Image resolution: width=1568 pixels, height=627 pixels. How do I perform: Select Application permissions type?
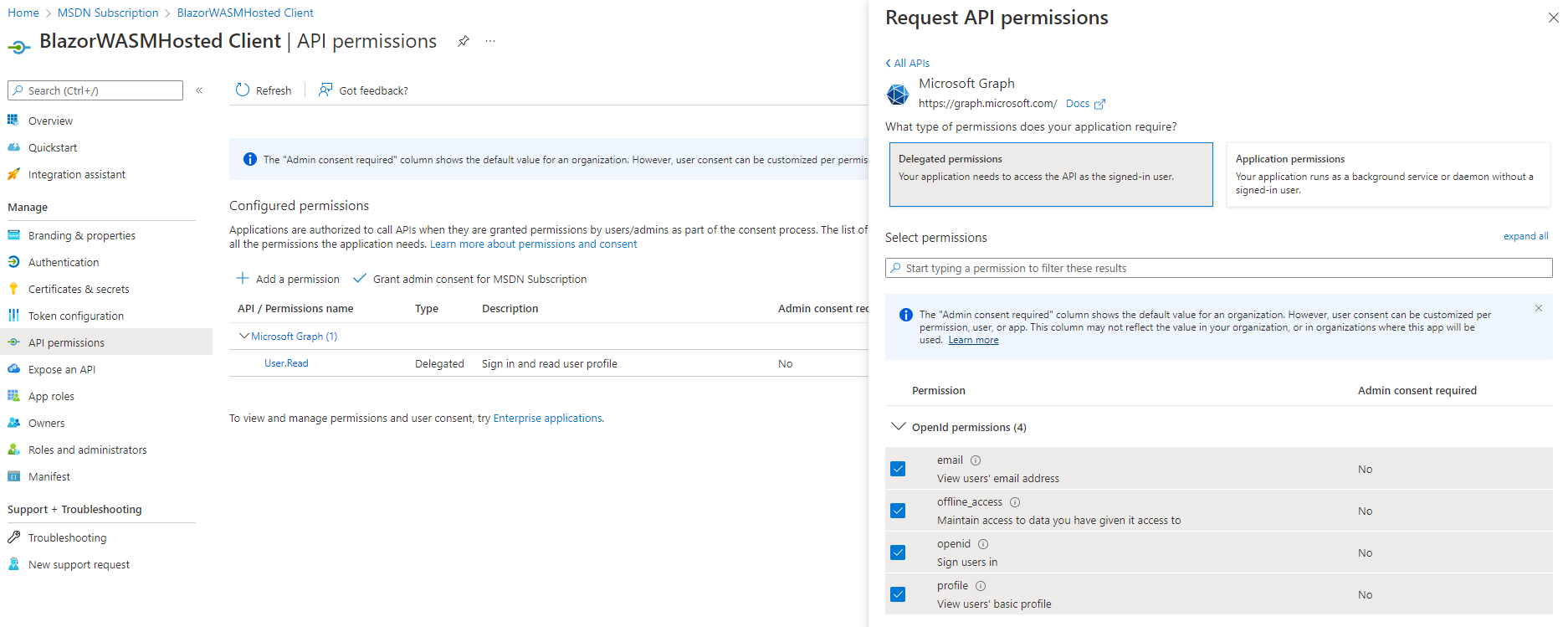(1387, 174)
